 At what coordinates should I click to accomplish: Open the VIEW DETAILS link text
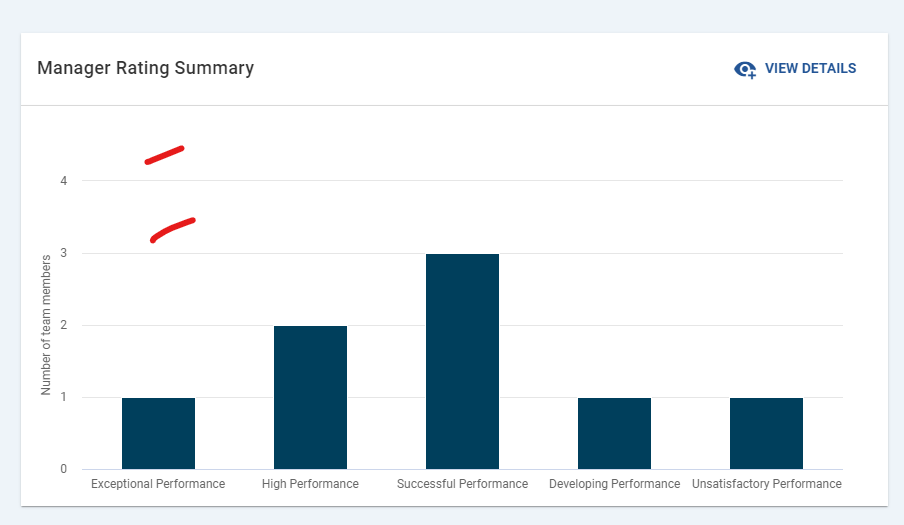tap(810, 69)
